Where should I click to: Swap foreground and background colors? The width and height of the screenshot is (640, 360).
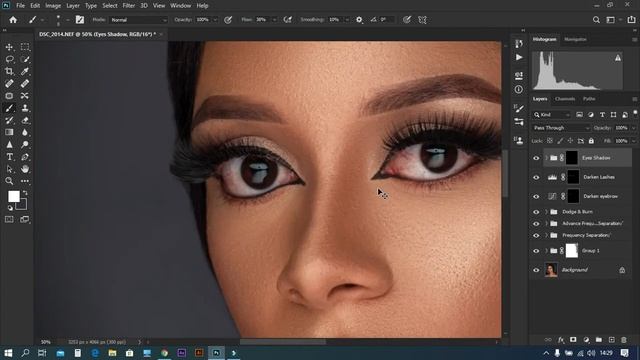click(x=25, y=192)
